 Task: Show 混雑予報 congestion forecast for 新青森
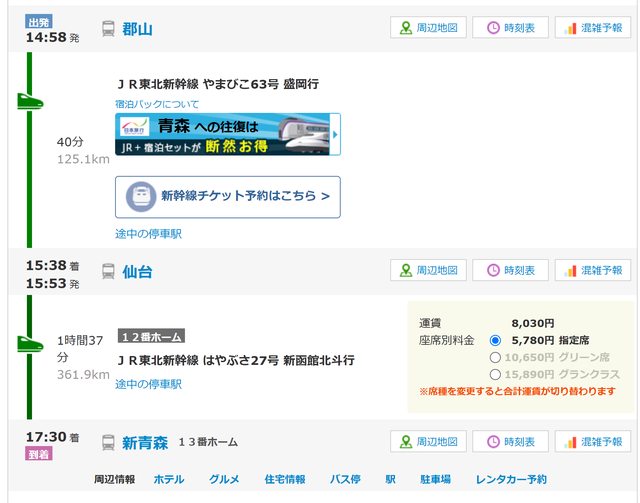pos(593,441)
